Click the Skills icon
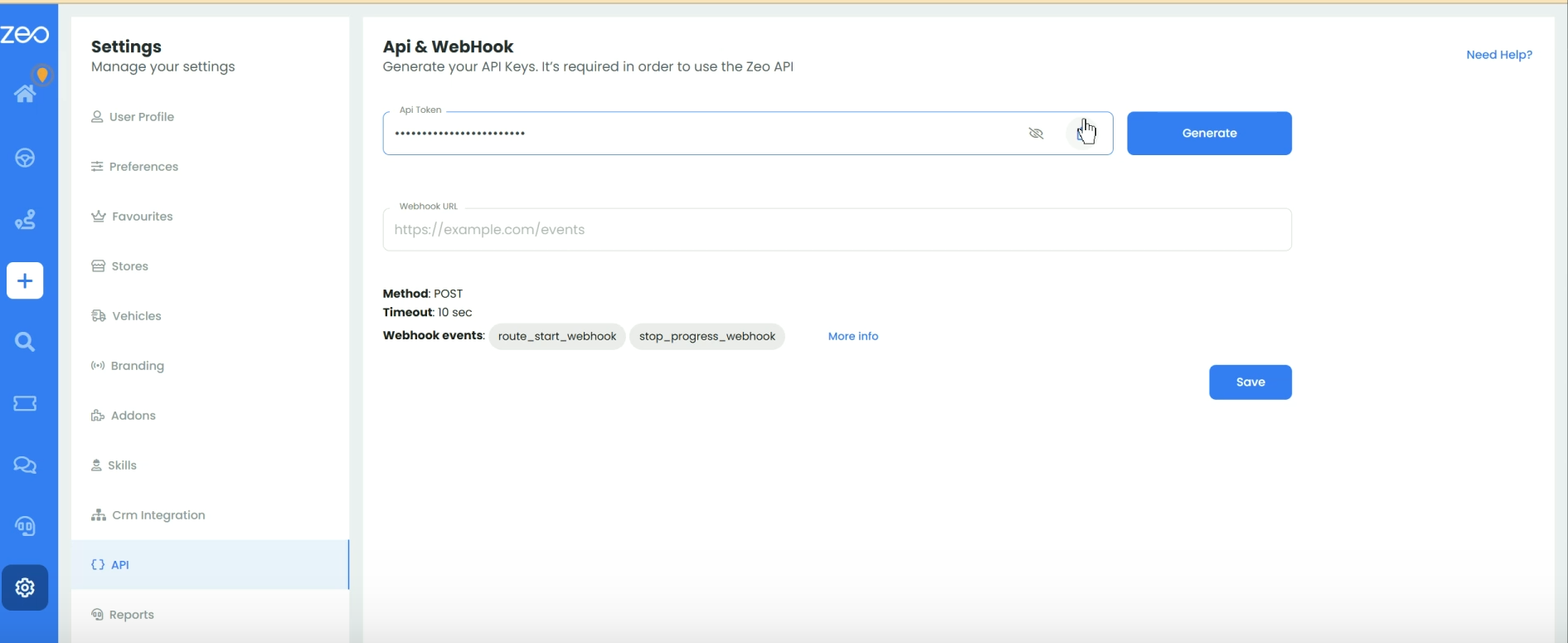The height and width of the screenshot is (643, 1568). tap(96, 465)
